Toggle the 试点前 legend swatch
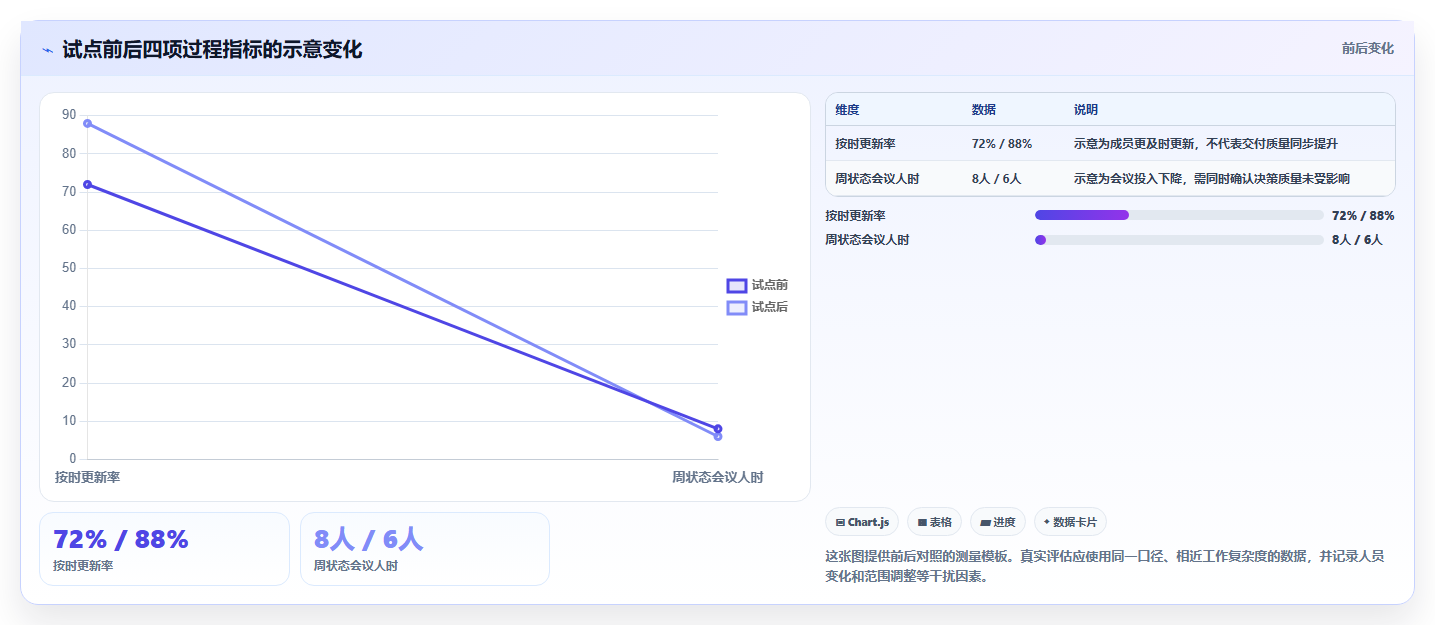This screenshot has width=1435, height=625. tap(736, 285)
